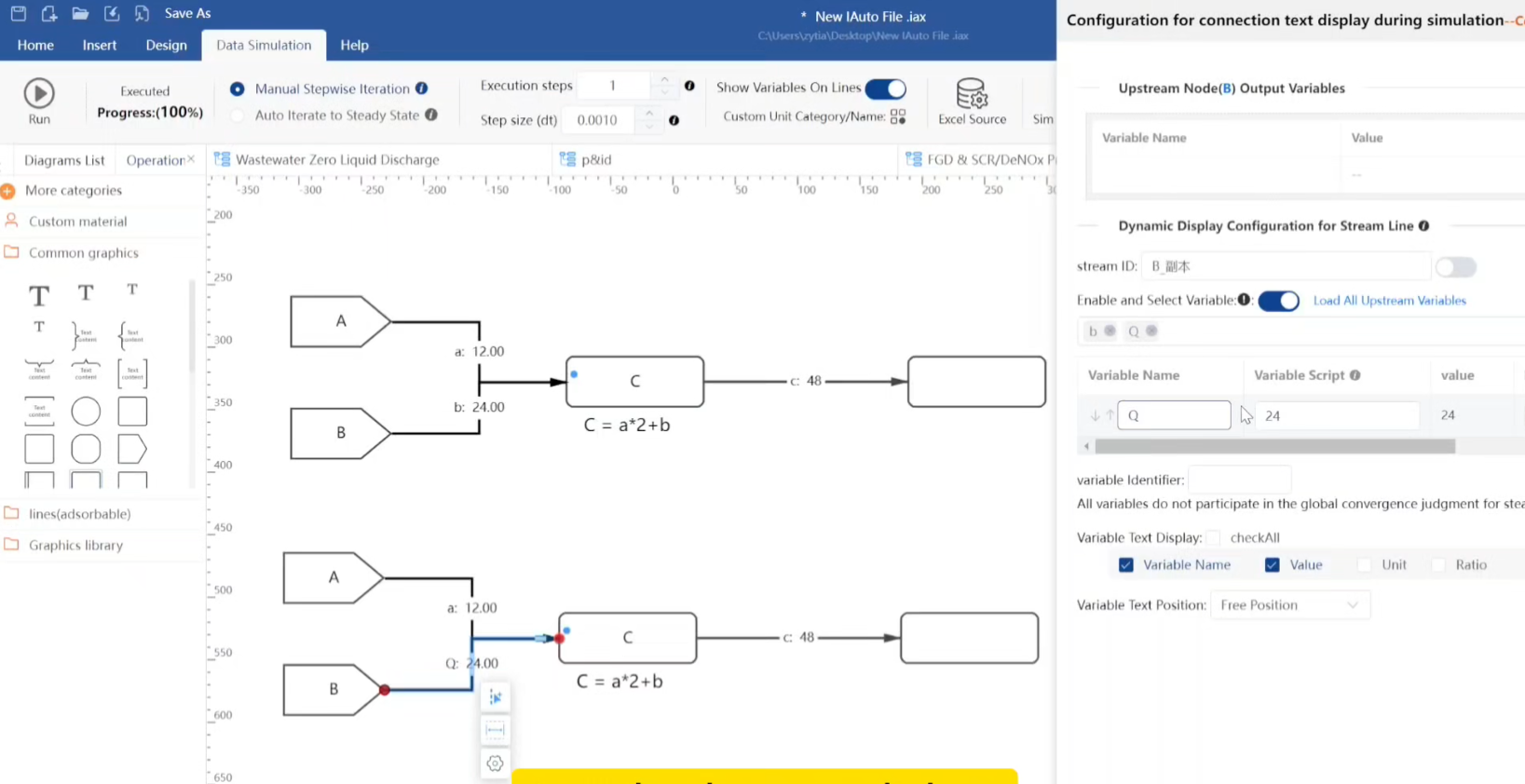Expand the lines(adsorbable) category
This screenshot has width=1525, height=784.
coord(79,514)
